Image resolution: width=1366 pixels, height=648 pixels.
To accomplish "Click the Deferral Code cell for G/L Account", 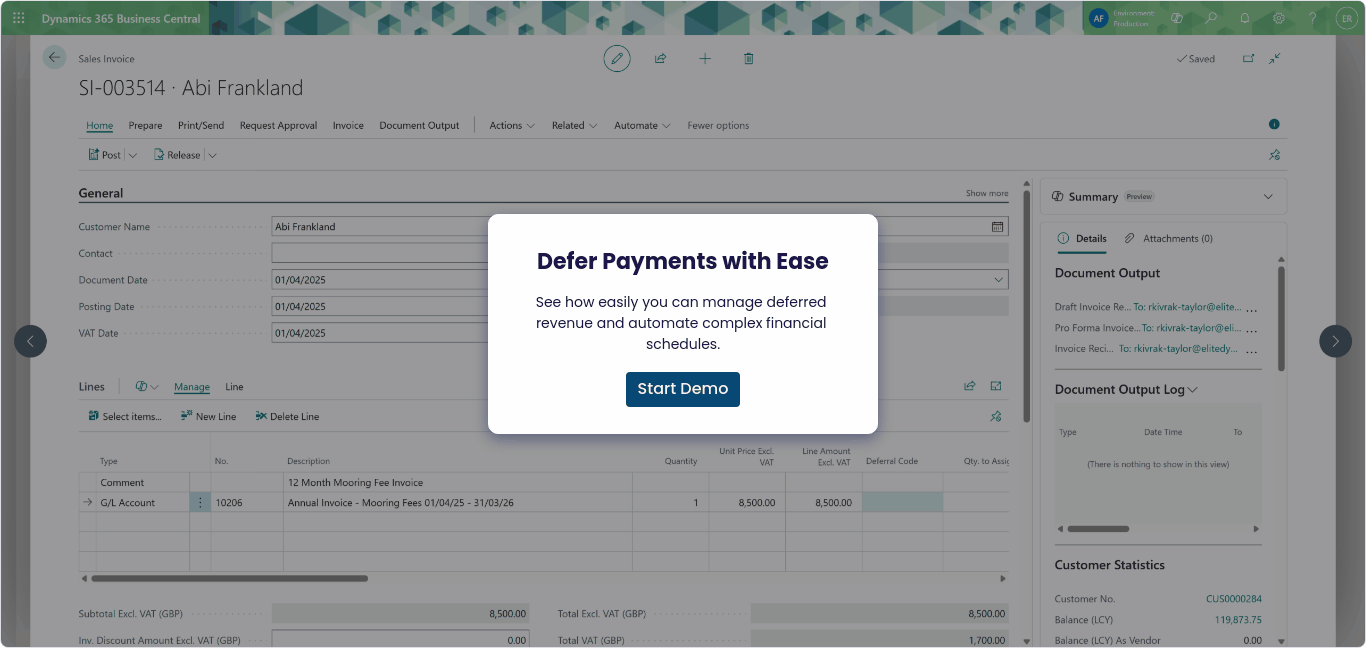I will (902, 503).
